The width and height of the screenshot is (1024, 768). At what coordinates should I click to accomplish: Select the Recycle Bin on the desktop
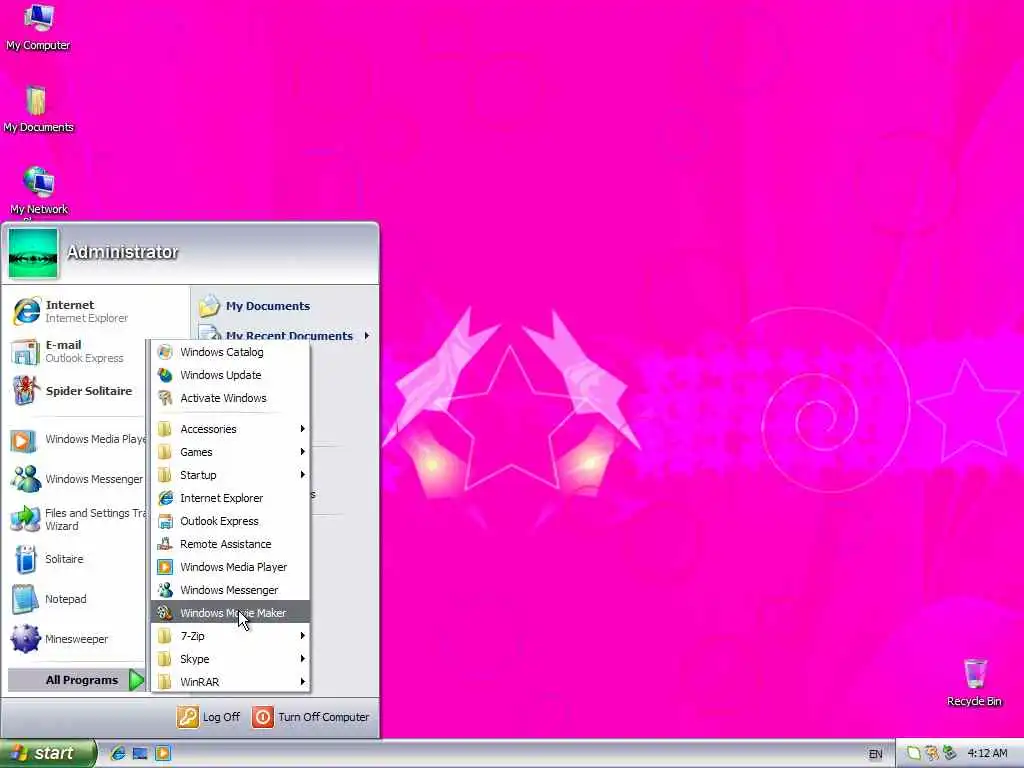[x=974, y=682]
